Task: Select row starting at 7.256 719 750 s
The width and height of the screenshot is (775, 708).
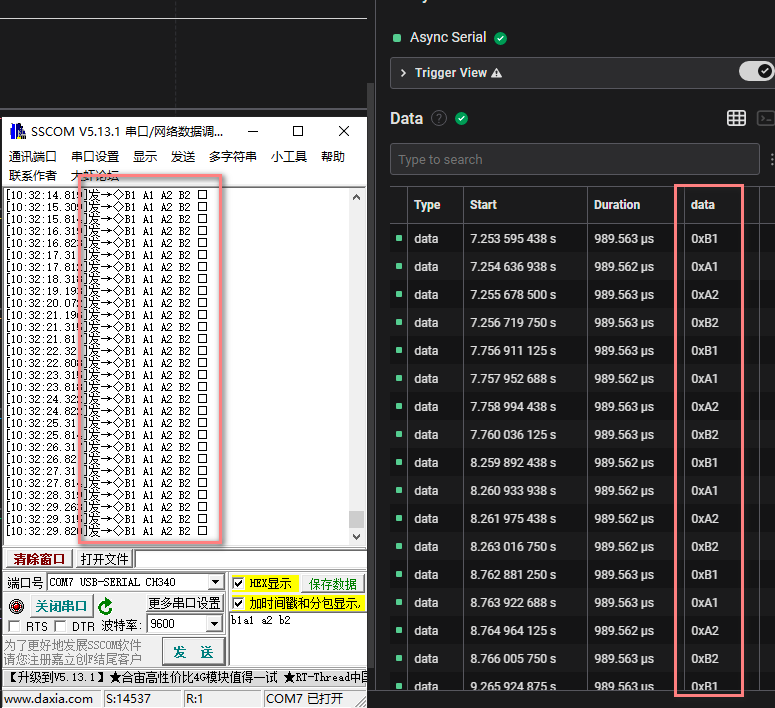Action: coord(582,322)
